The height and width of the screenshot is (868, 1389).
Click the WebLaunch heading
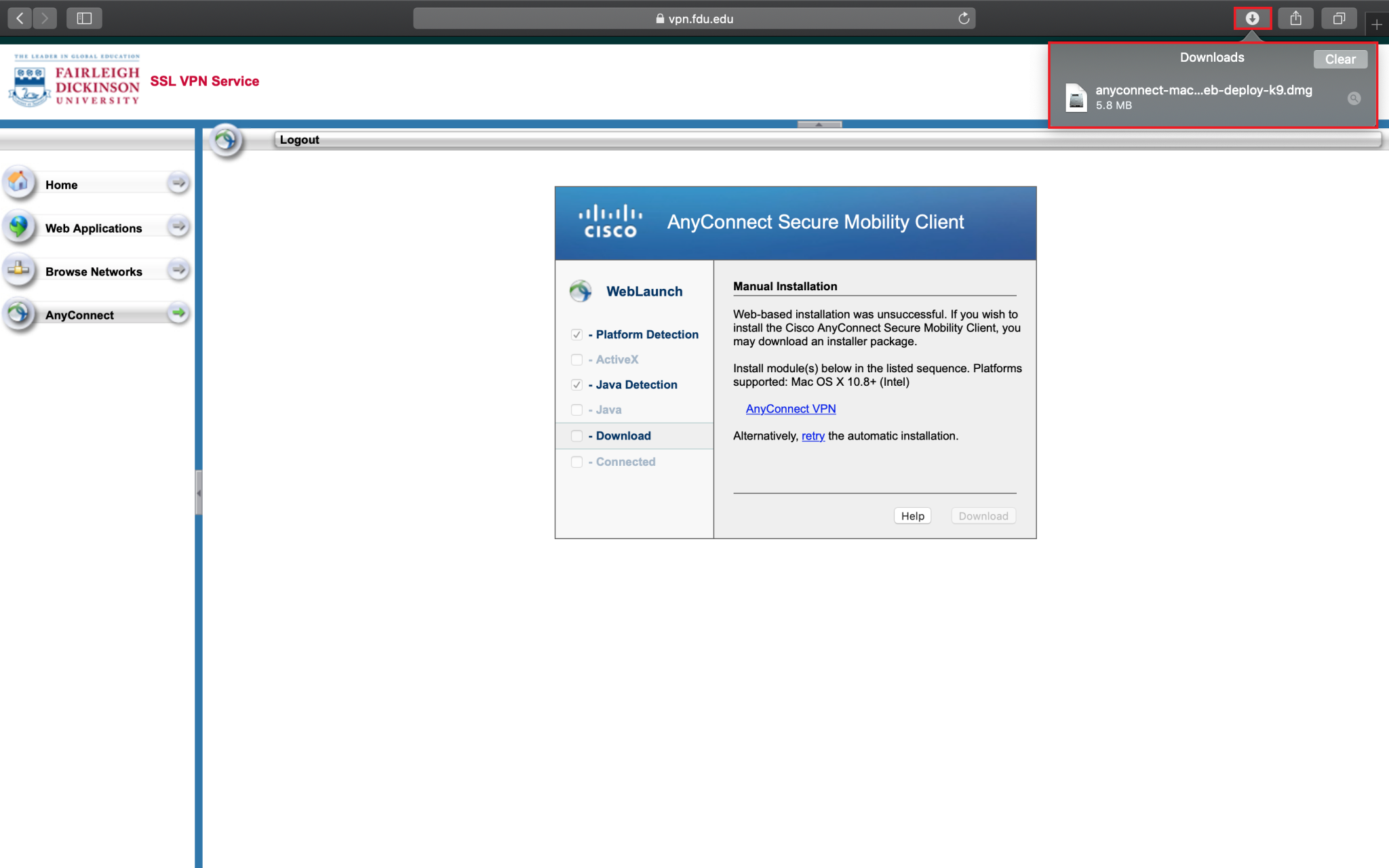[x=644, y=291]
